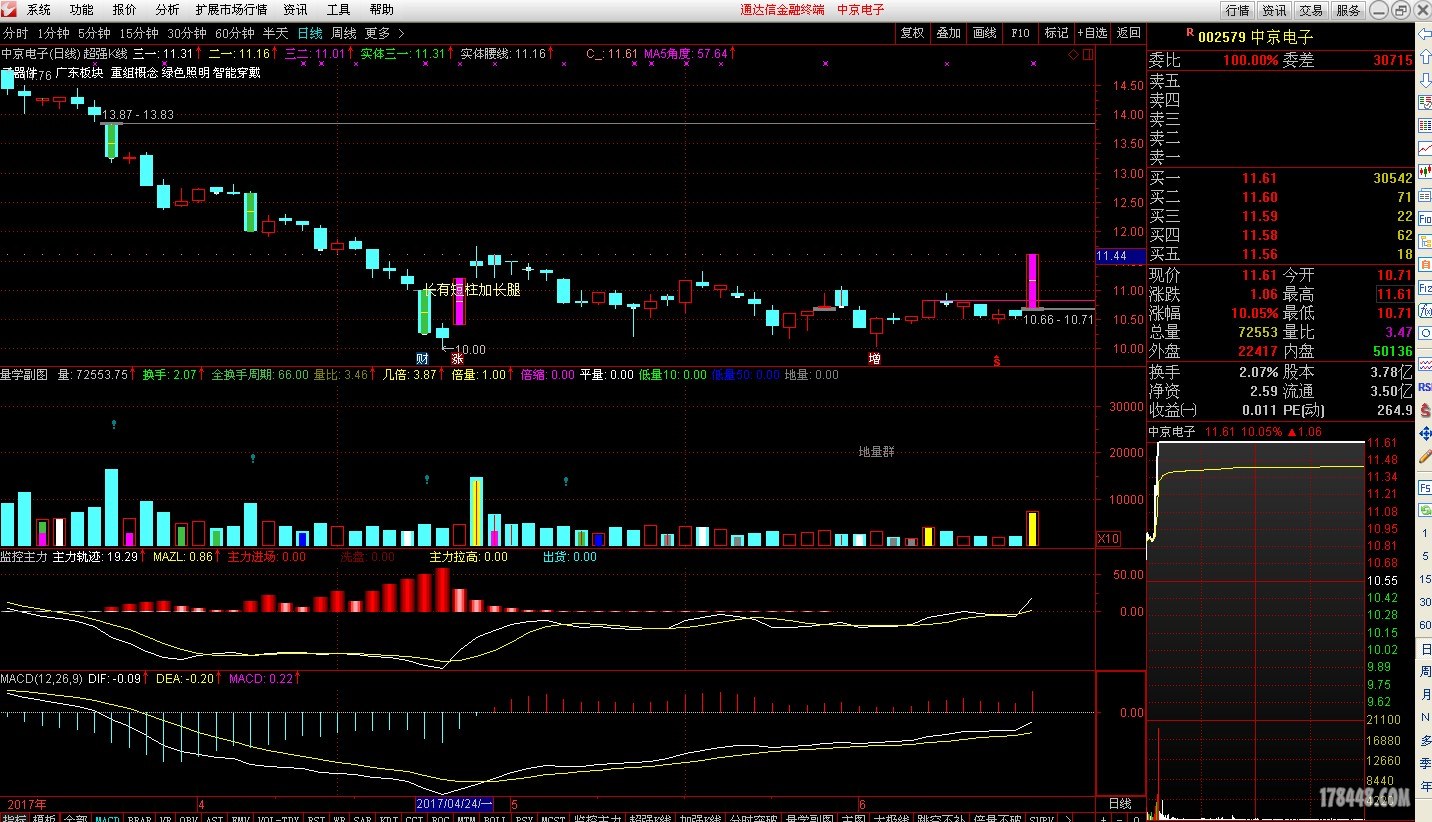The width and height of the screenshot is (1432, 822).
Task: Open the 分析 menu
Action: click(x=168, y=10)
